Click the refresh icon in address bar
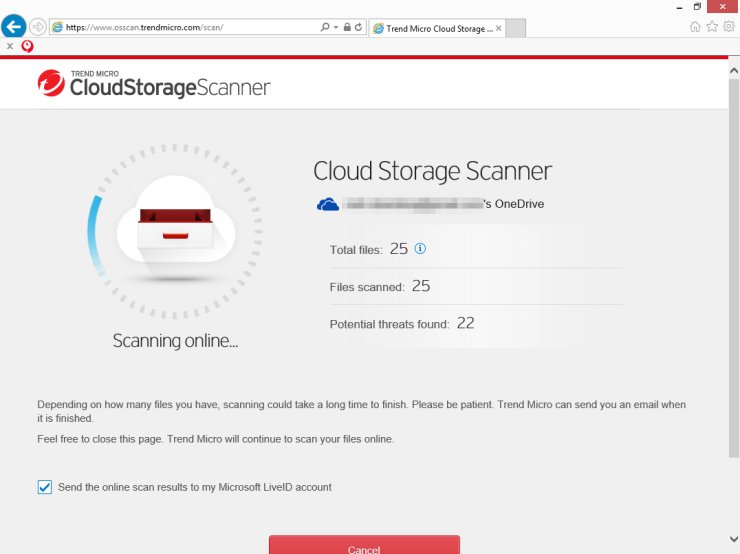The image size is (740, 554). point(358,27)
